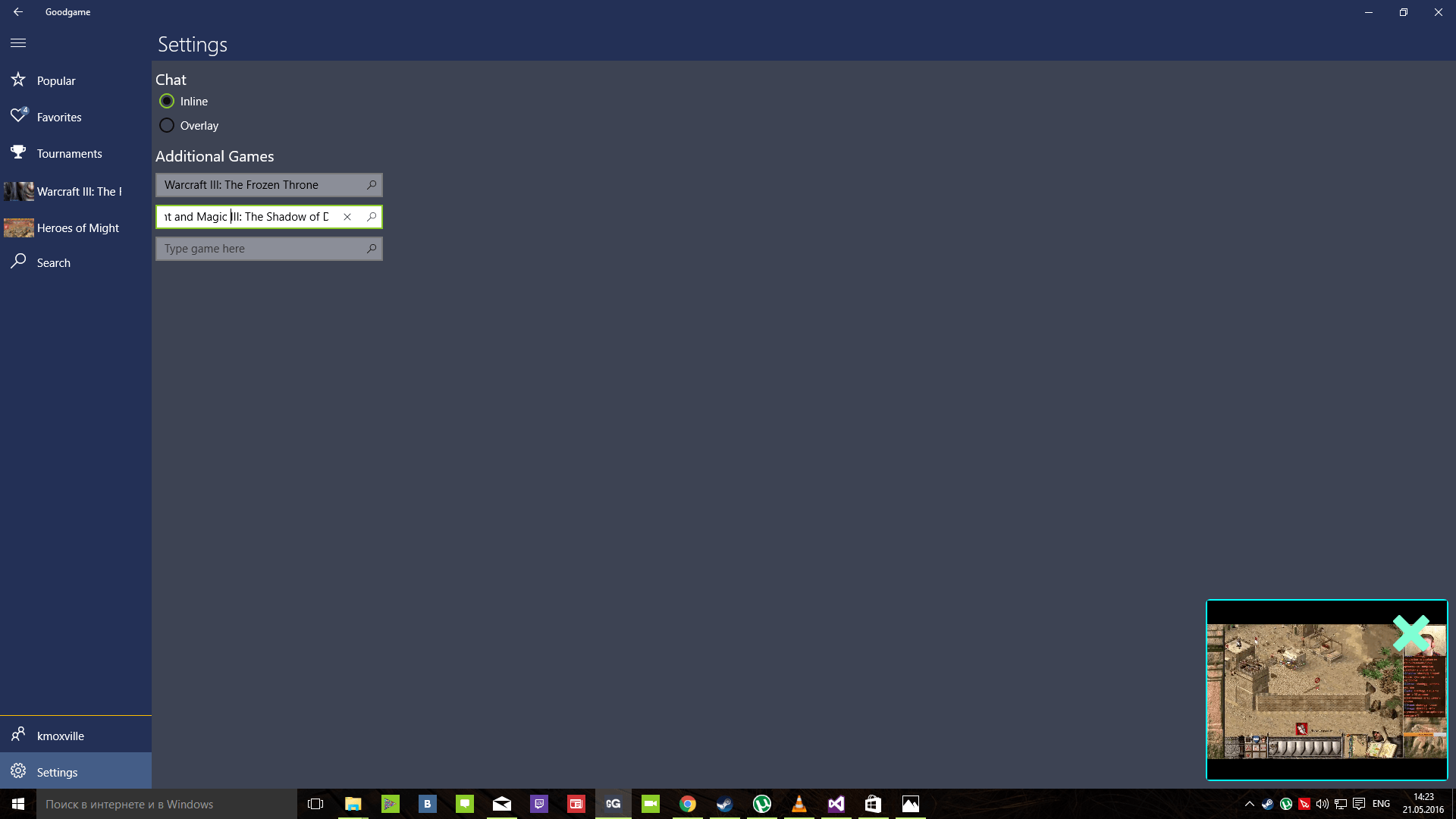
Task: Open Task View in taskbar
Action: [x=315, y=804]
